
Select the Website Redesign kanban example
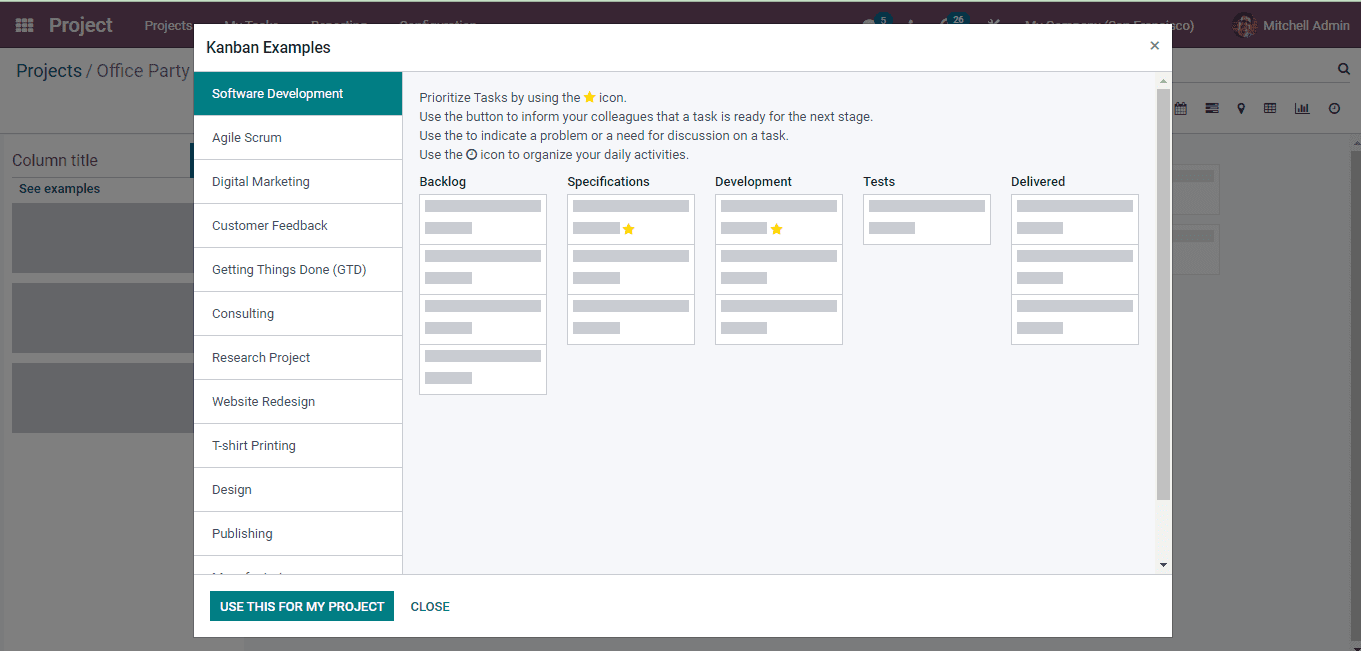pos(263,401)
